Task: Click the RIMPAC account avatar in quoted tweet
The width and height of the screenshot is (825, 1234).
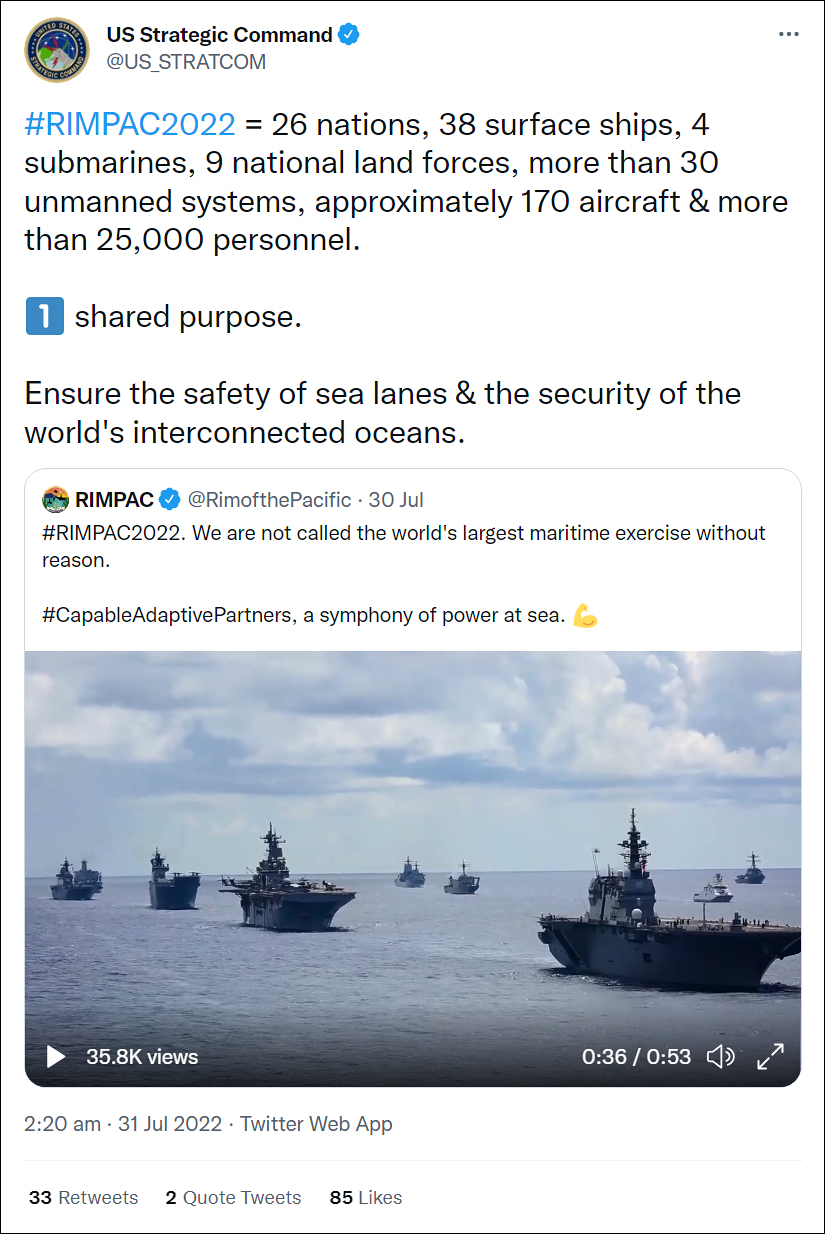Action: coord(56,499)
